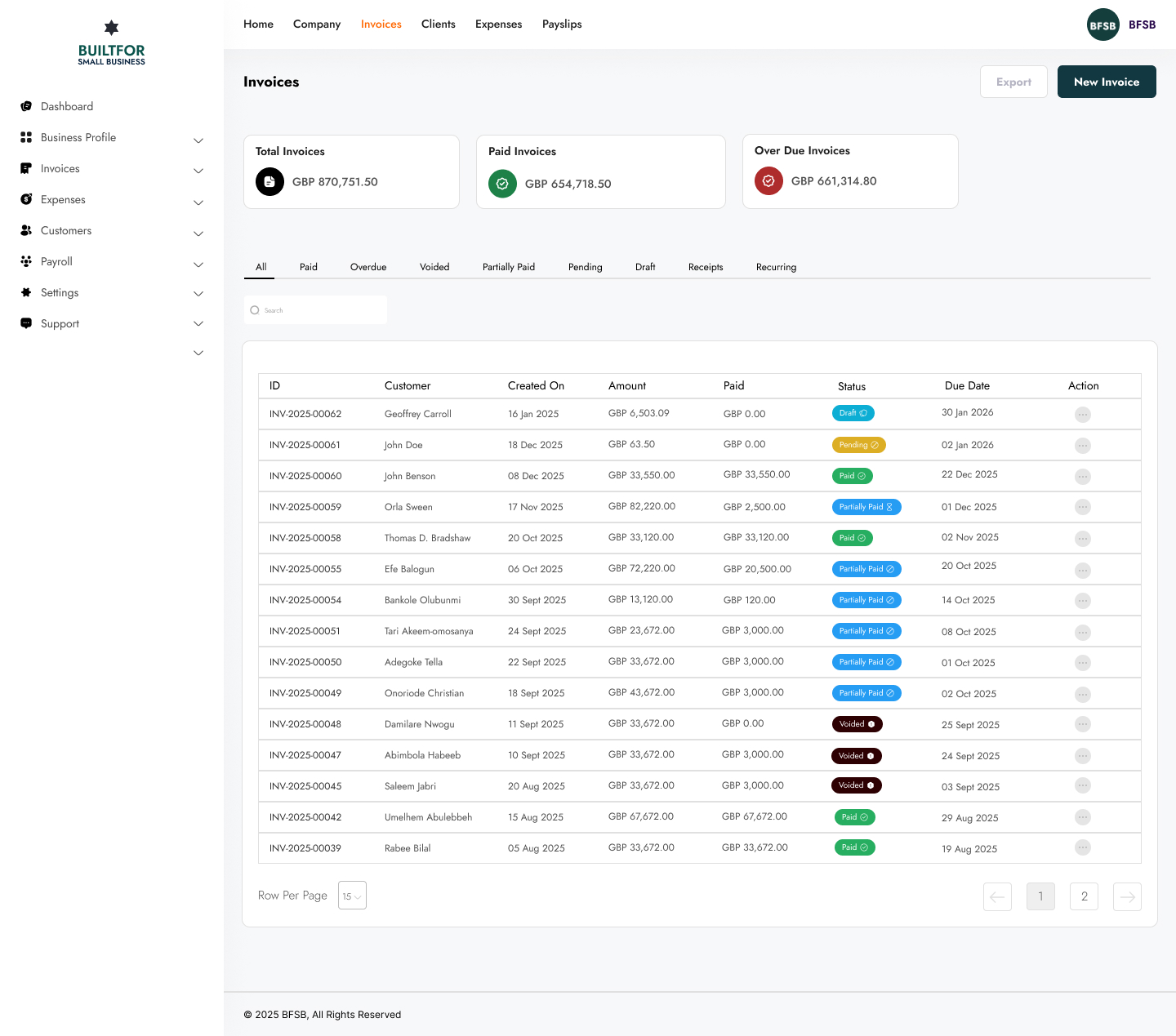The image size is (1176, 1036).
Task: Switch to the Partially Paid tab
Action: click(x=509, y=267)
